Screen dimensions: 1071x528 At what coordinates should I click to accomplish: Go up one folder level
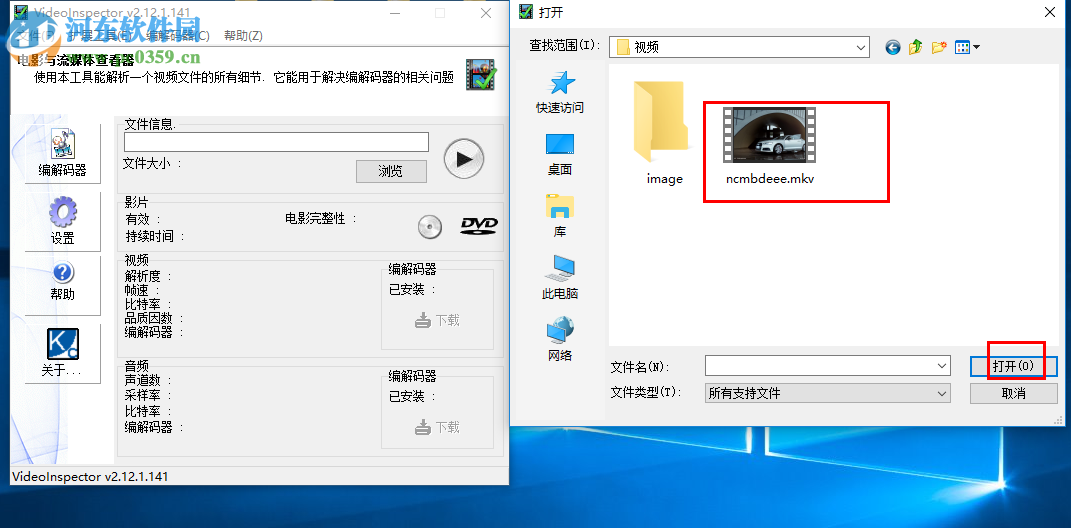tap(916, 47)
